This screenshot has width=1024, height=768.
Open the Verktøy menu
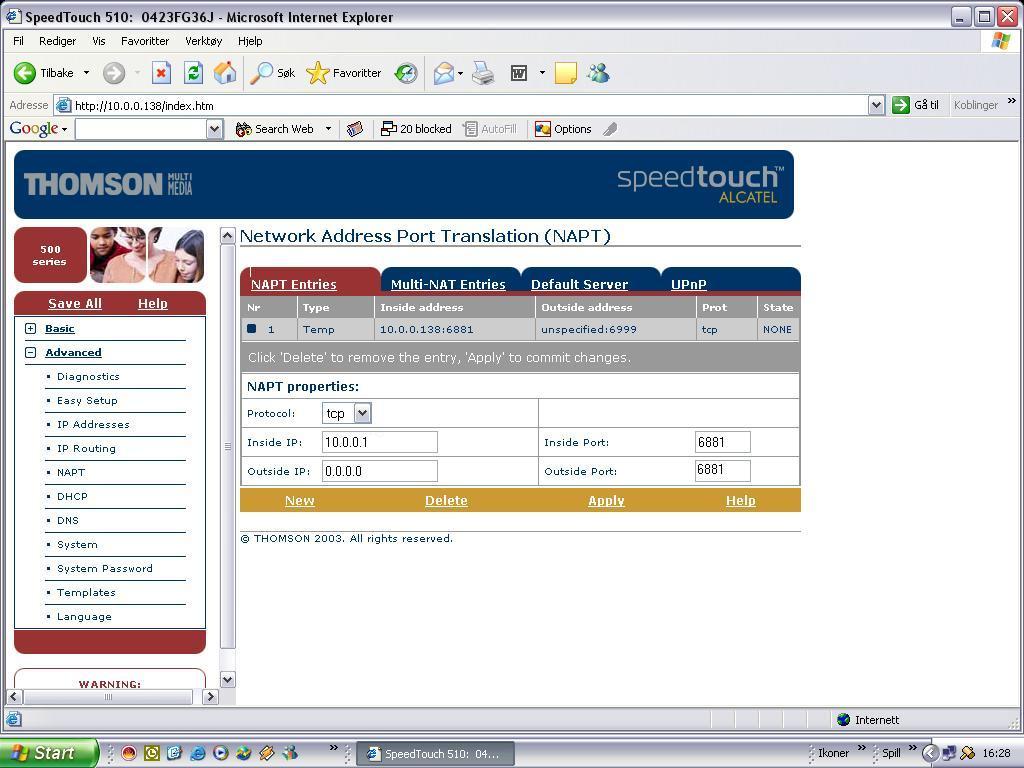[204, 41]
